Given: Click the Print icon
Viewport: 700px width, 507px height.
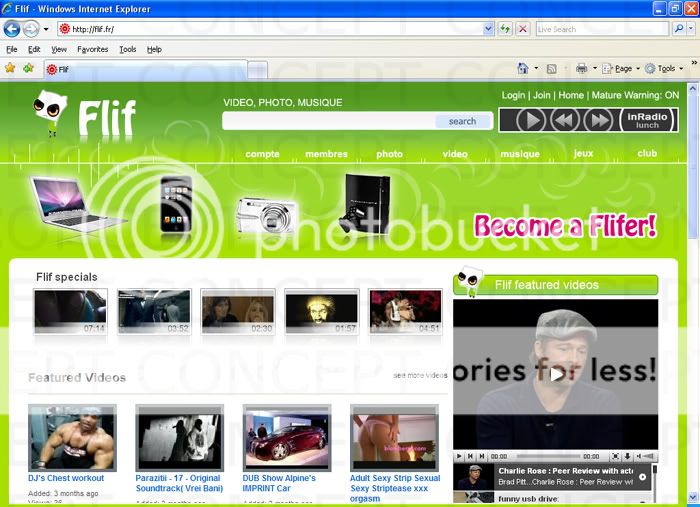Looking at the screenshot, I should tap(581, 68).
